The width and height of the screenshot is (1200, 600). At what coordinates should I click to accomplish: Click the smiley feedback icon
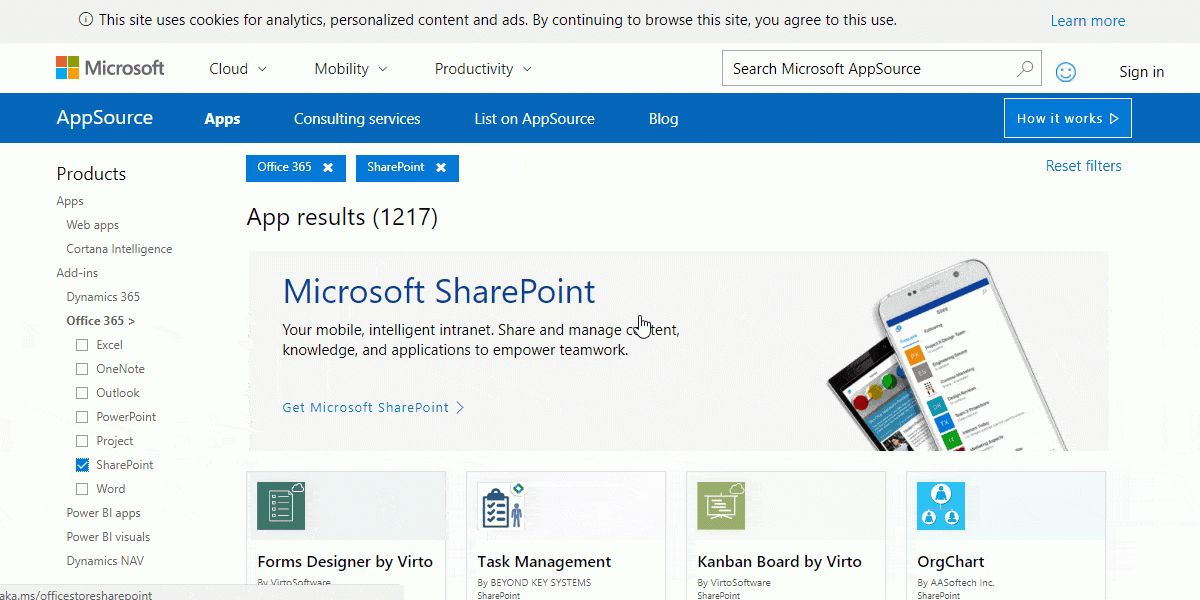coord(1066,71)
